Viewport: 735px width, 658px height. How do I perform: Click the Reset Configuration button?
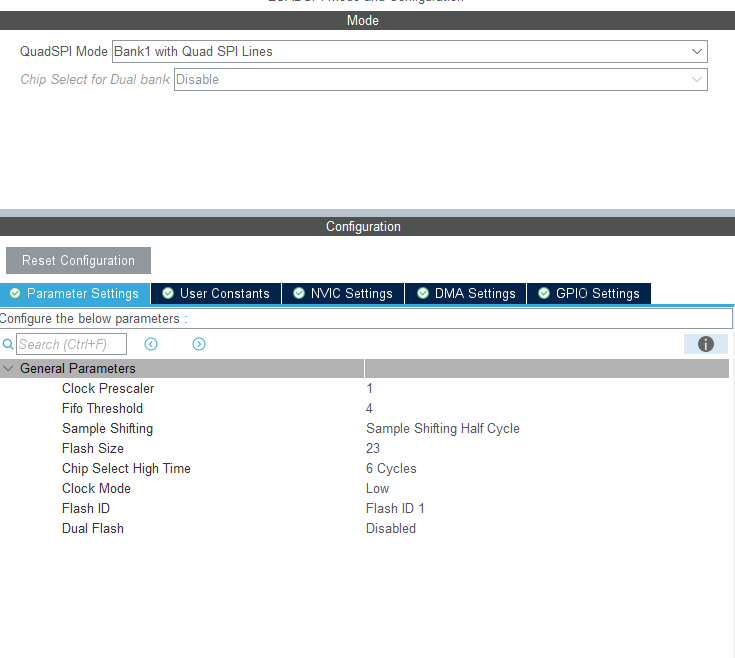[78, 261]
